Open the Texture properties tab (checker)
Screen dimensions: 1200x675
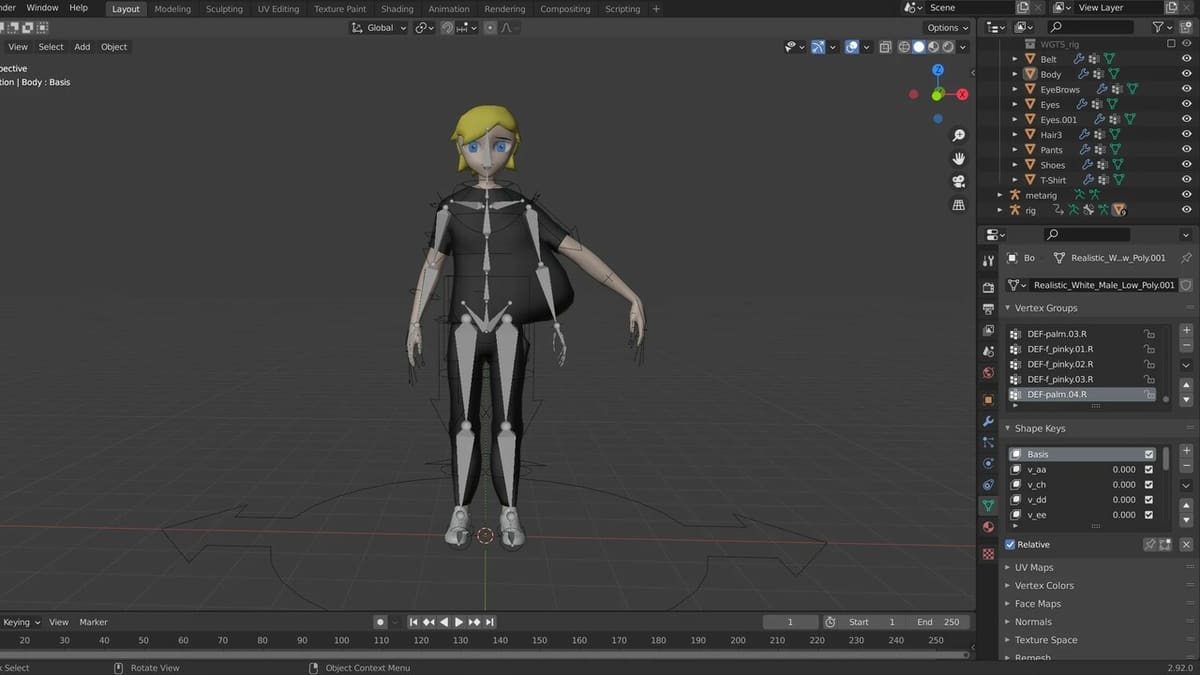[988, 553]
